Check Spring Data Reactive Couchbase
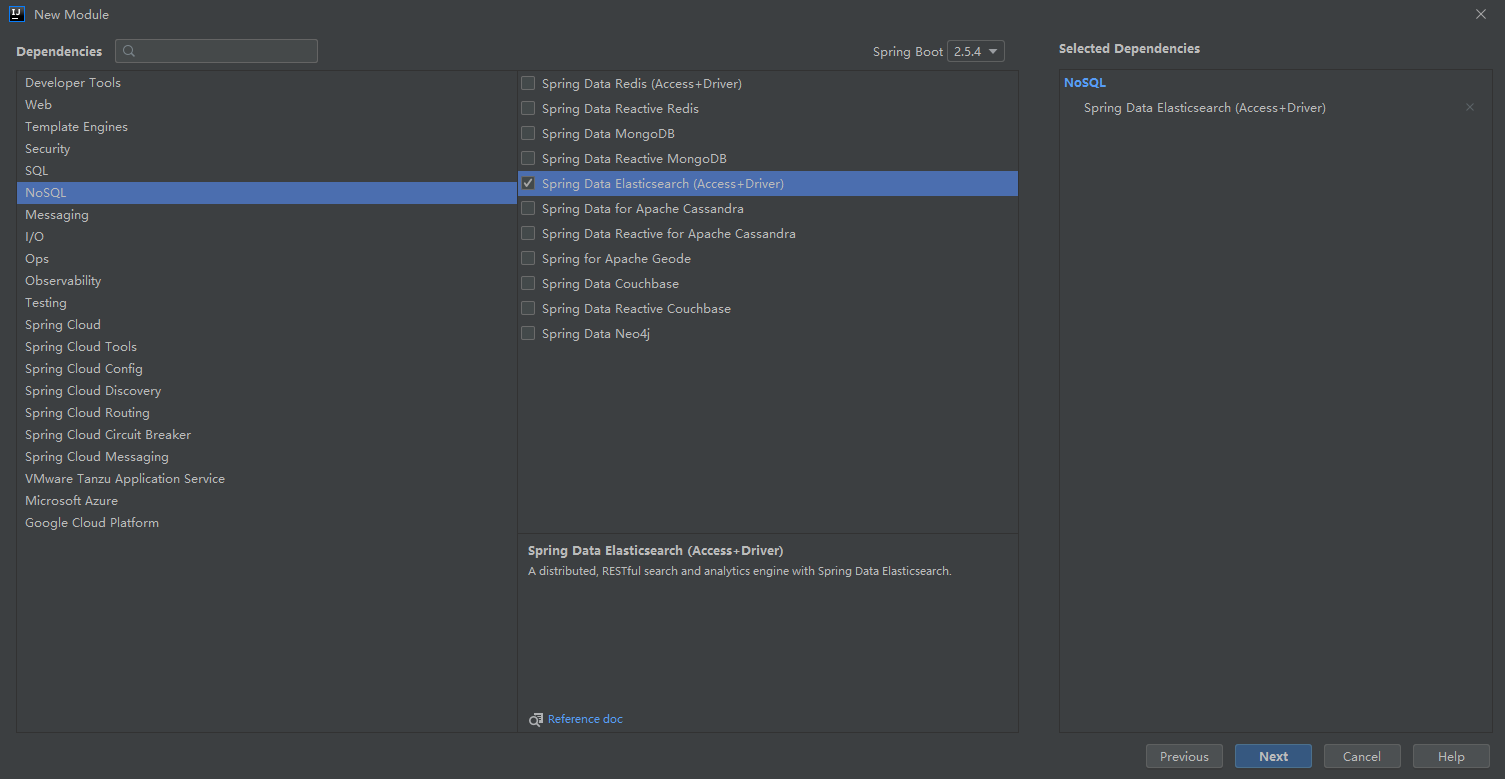1505x779 pixels. [x=528, y=308]
